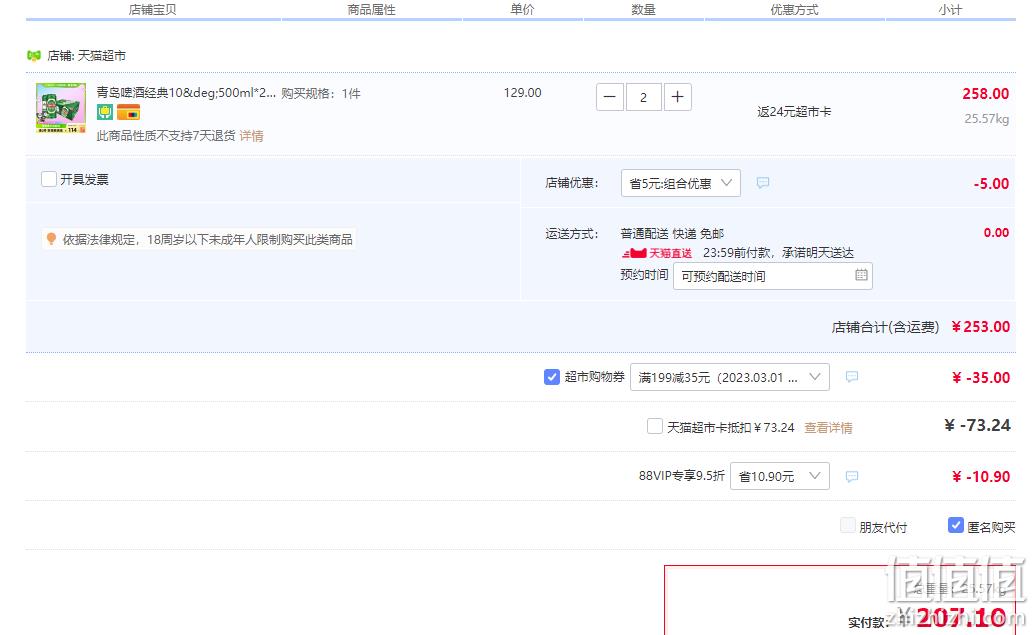The height and width of the screenshot is (635, 1035).
Task: Uncheck the 超市购物券 coupon checkbox
Action: (552, 377)
